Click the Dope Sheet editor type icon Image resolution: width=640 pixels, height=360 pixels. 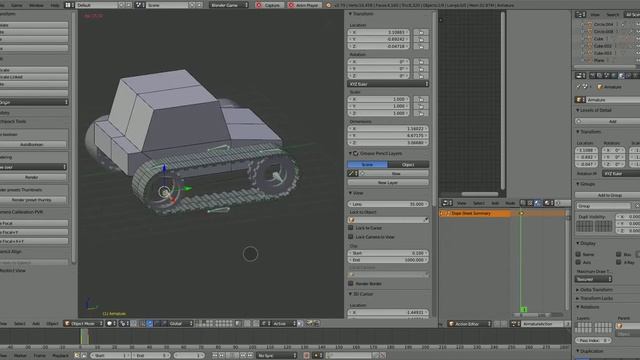(447, 203)
